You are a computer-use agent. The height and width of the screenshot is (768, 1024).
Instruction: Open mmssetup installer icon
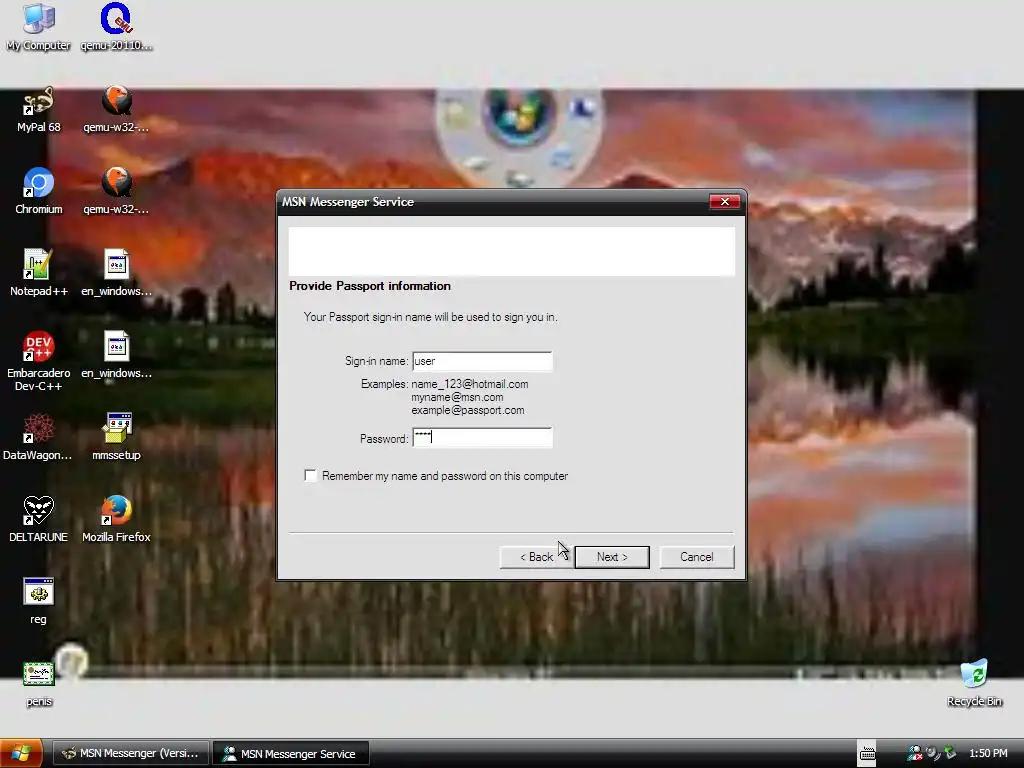[116, 438]
